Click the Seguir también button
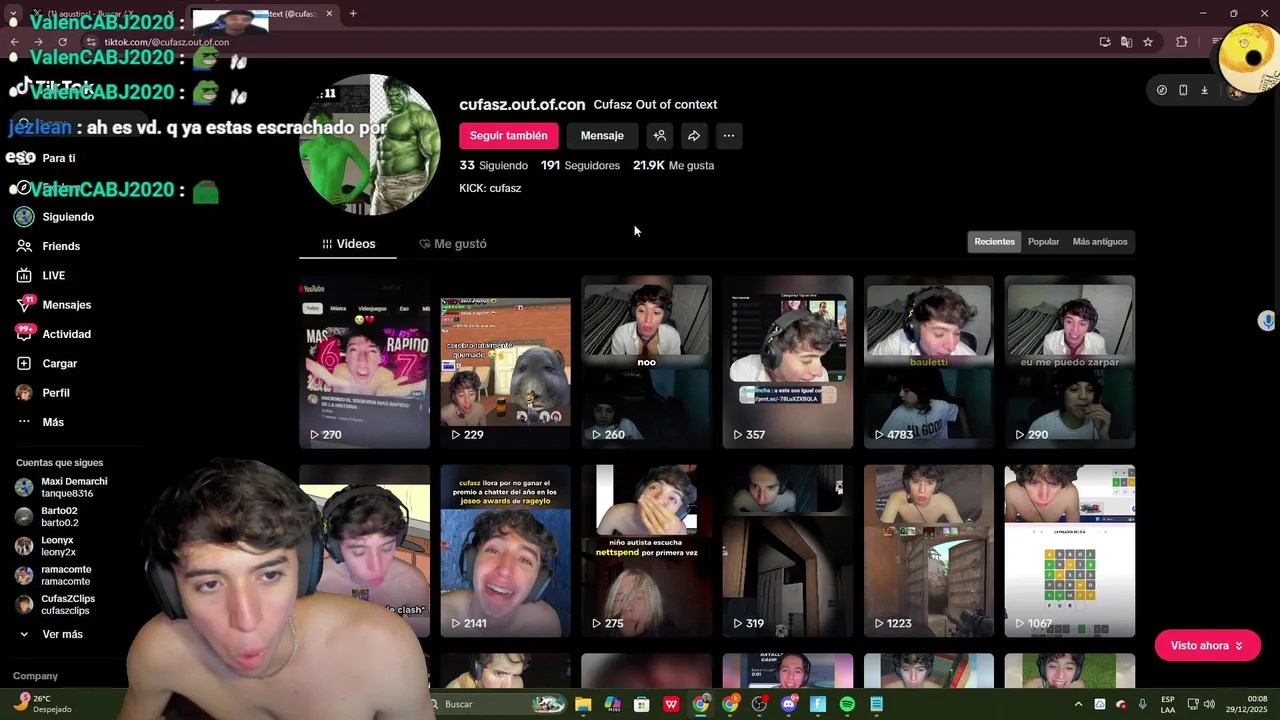This screenshot has width=1280, height=720. pyautogui.click(x=509, y=136)
